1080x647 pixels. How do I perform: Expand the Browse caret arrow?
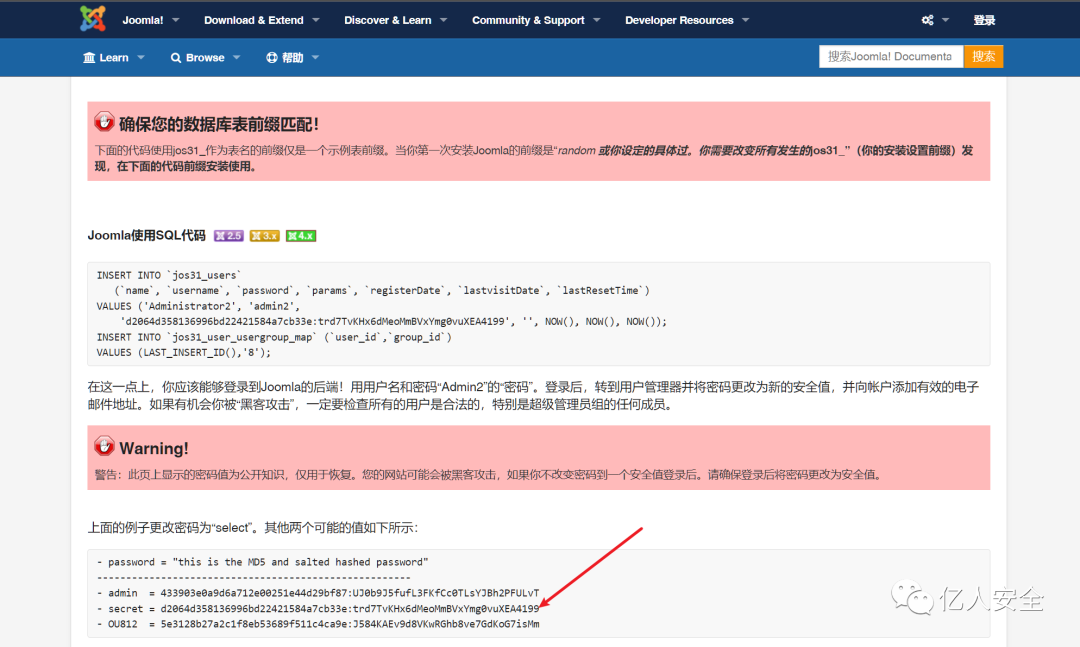pyautogui.click(x=236, y=57)
